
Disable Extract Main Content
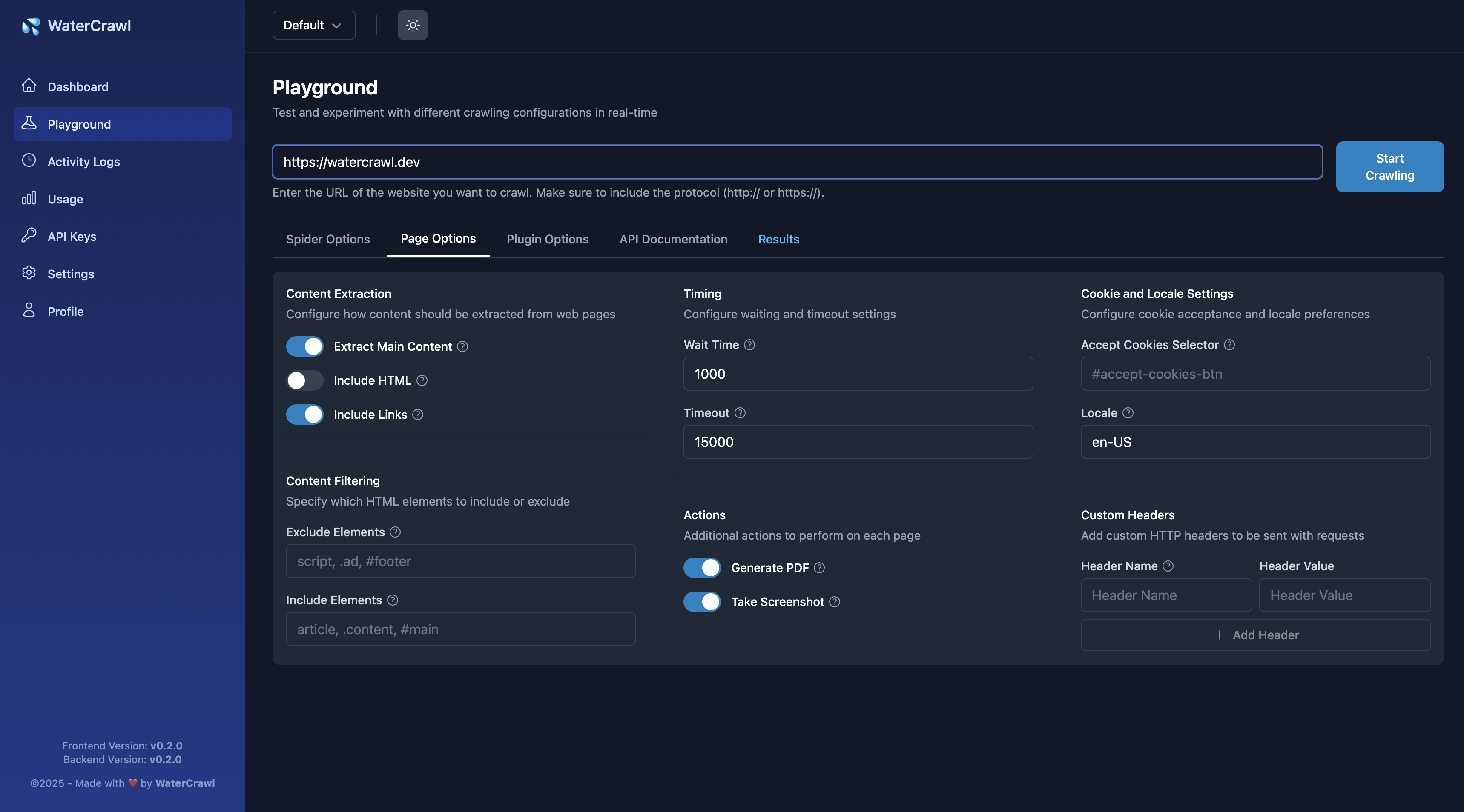pyautogui.click(x=304, y=346)
